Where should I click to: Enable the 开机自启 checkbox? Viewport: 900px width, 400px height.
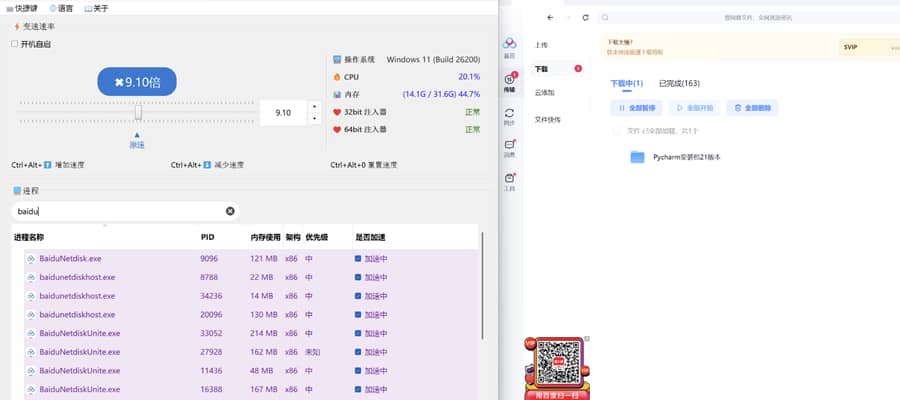tap(15, 44)
